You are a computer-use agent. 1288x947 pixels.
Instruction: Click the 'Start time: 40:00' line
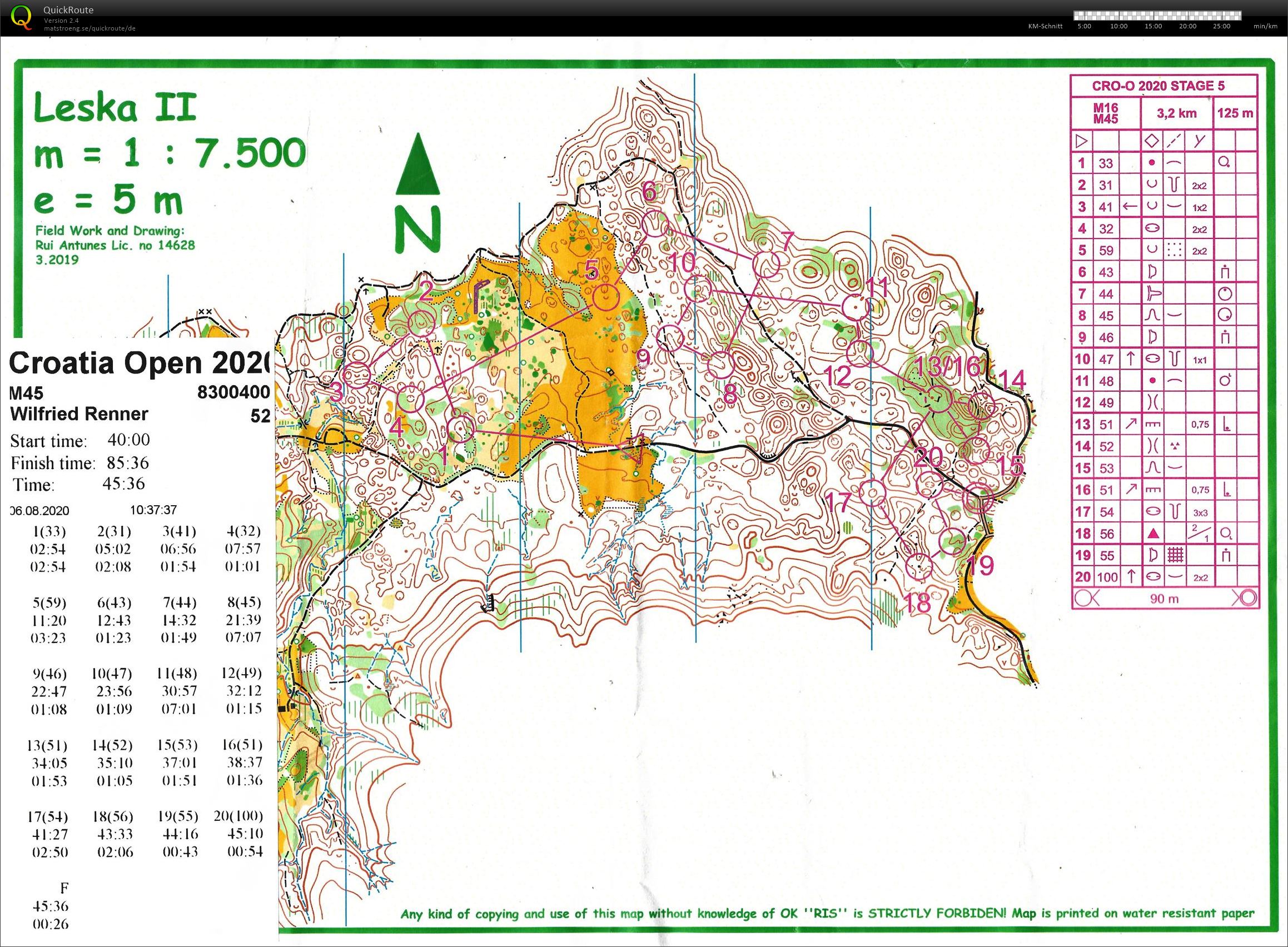pos(80,441)
